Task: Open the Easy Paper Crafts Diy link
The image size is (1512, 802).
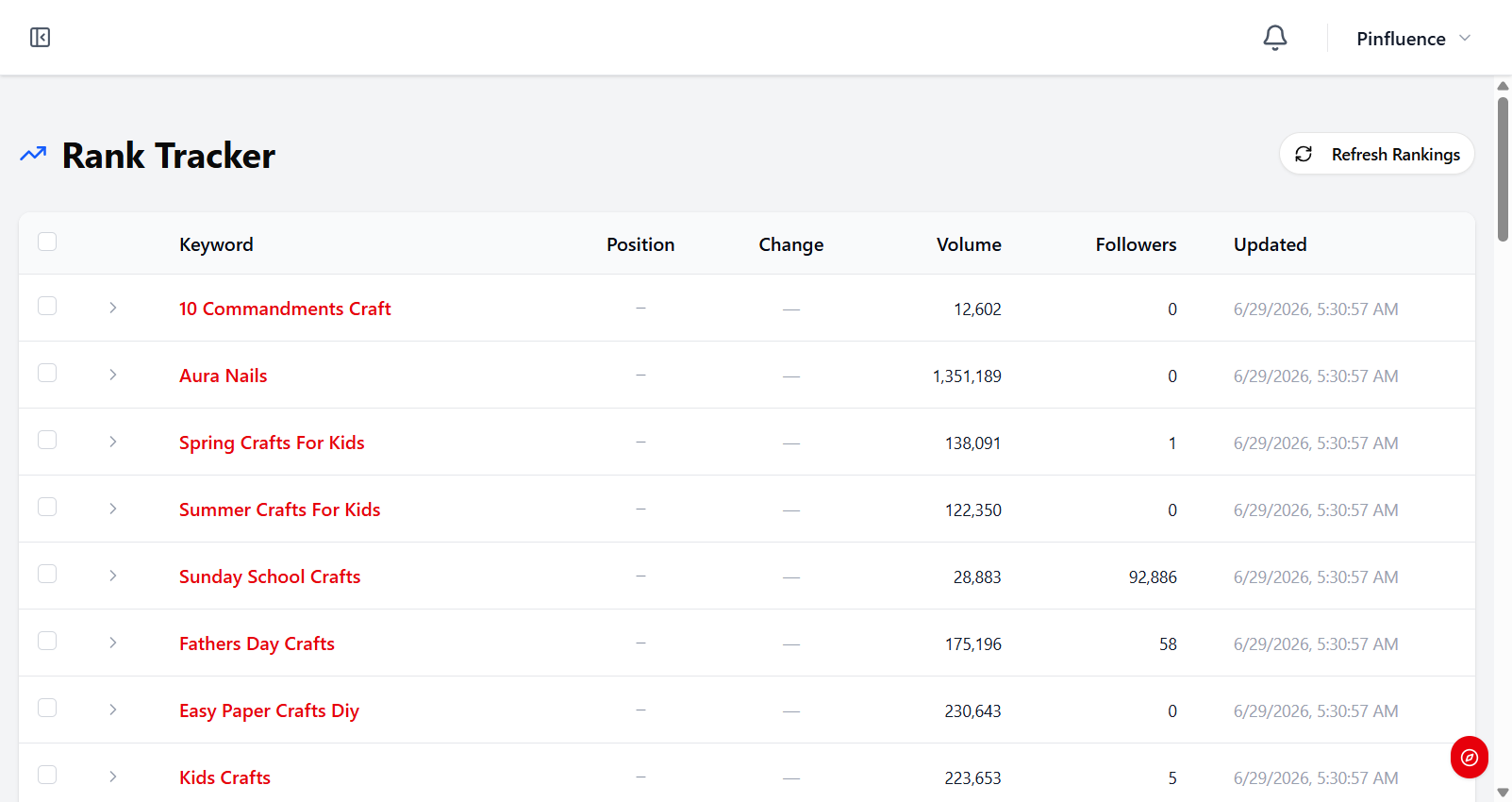Action: [269, 710]
